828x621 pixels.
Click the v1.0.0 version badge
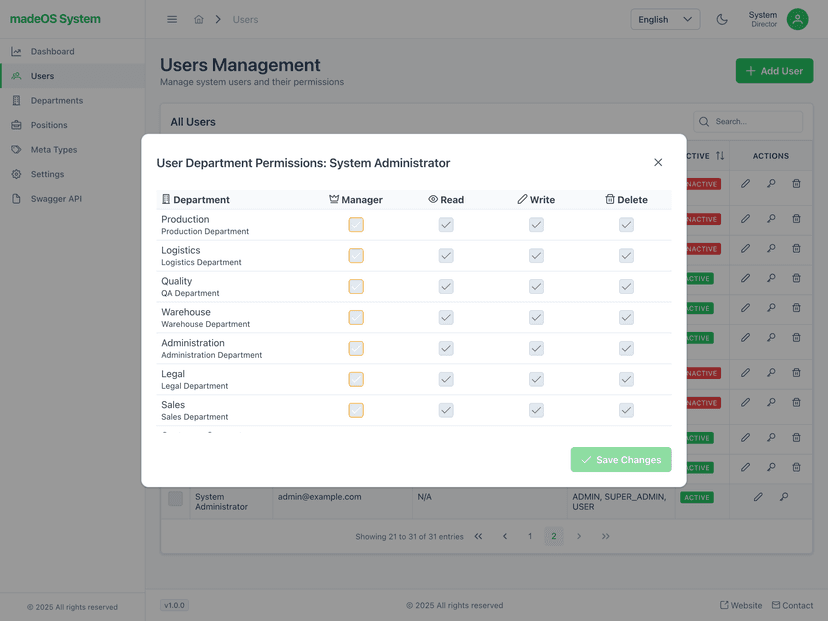click(174, 605)
